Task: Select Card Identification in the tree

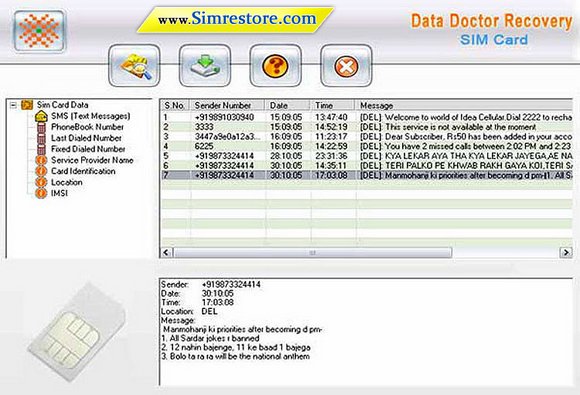Action: pyautogui.click(x=83, y=171)
